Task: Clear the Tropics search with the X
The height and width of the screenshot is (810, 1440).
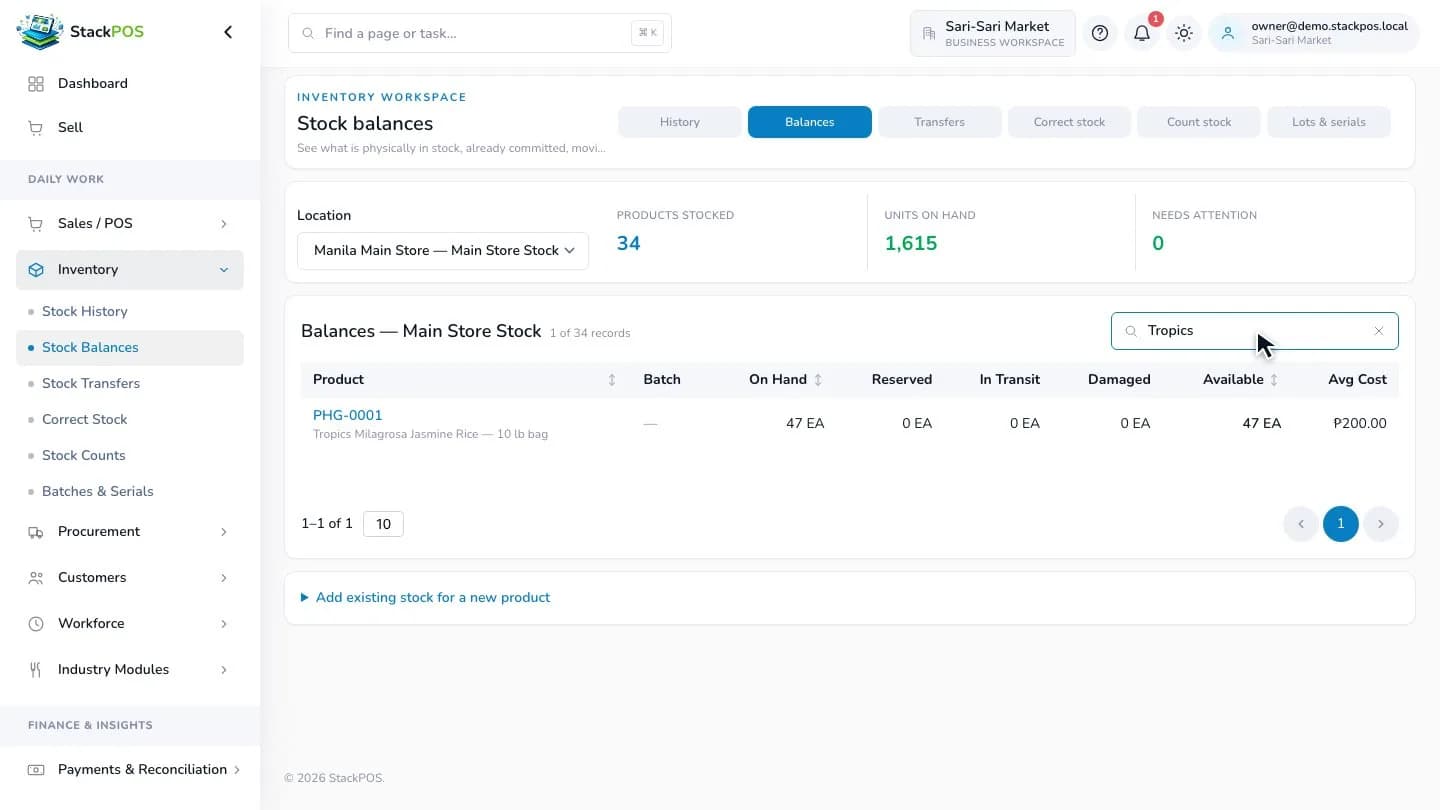Action: click(x=1379, y=331)
